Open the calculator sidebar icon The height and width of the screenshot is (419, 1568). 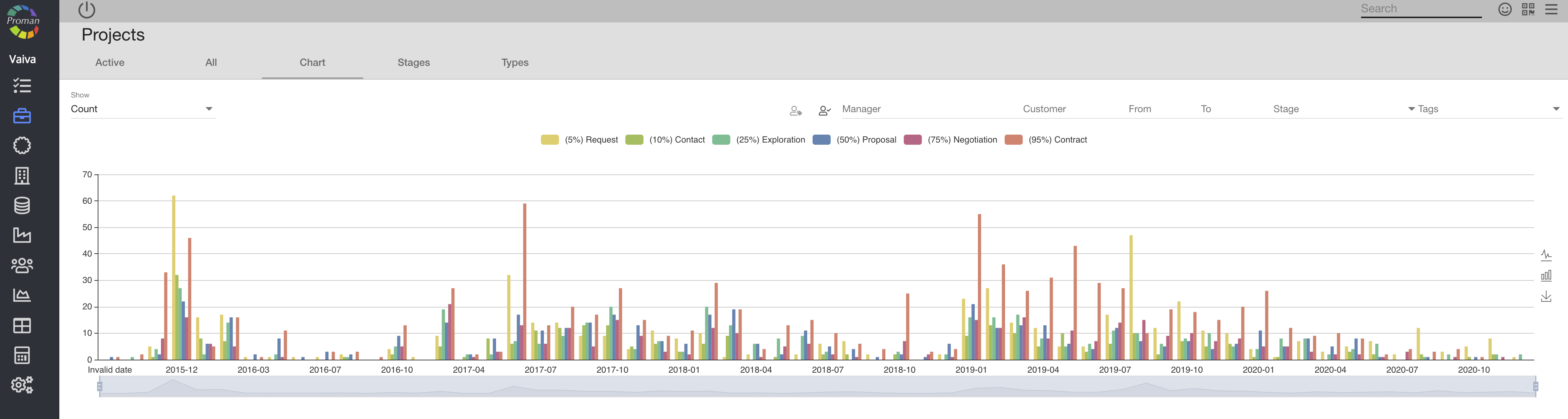click(x=22, y=355)
